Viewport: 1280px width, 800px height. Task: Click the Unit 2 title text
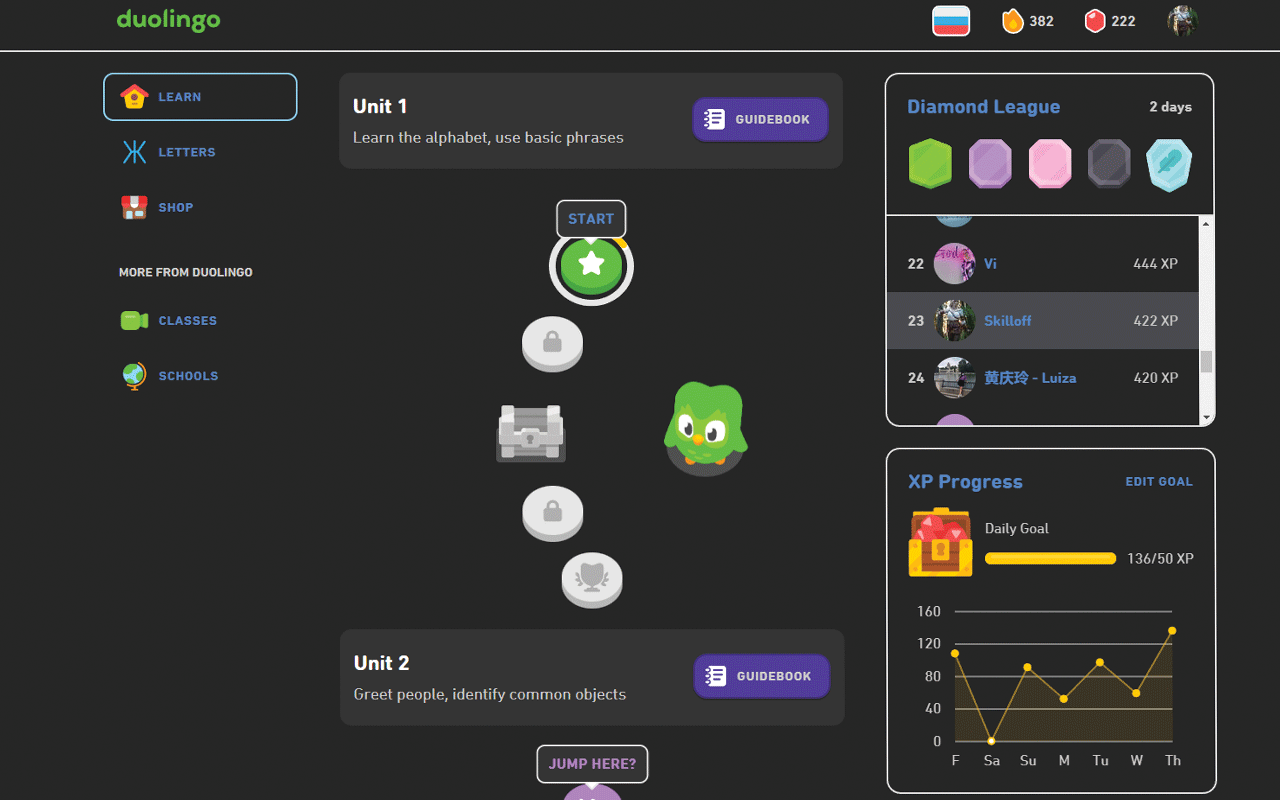[382, 663]
